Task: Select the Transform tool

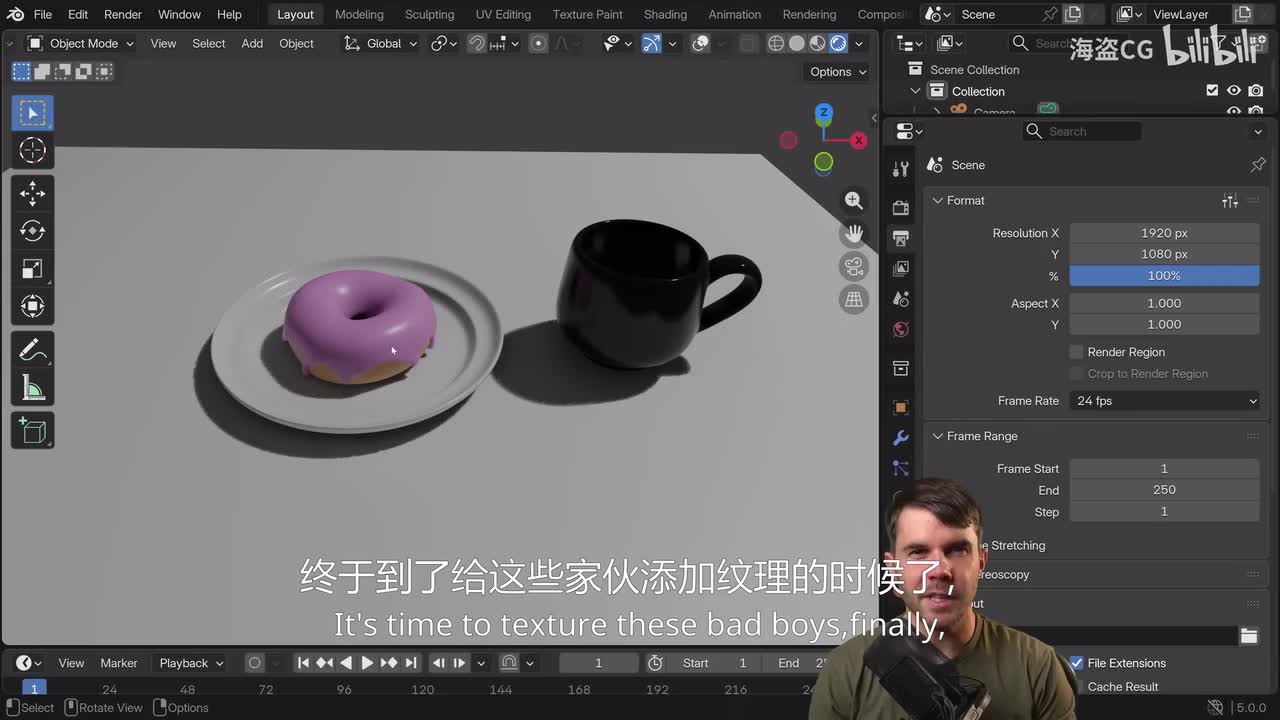Action: [32, 306]
